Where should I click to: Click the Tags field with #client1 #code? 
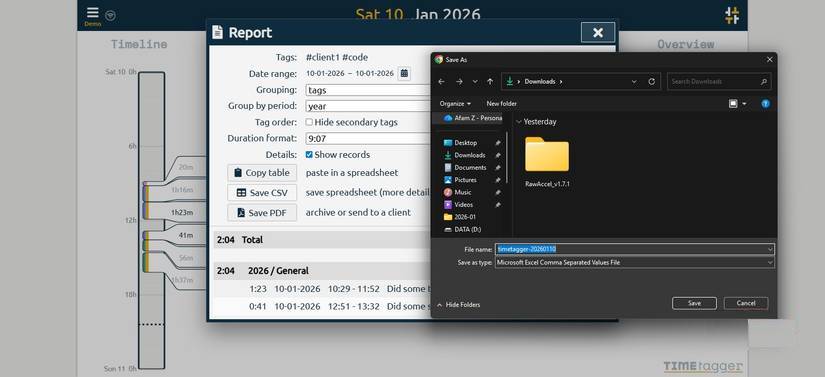coord(337,57)
